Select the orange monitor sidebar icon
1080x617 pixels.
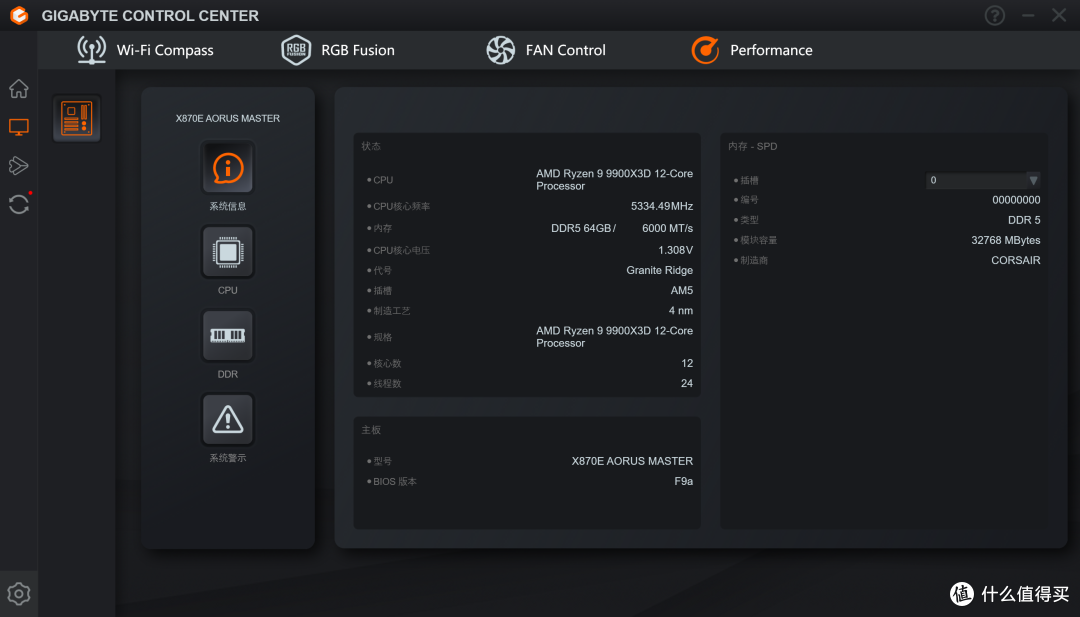pyautogui.click(x=19, y=127)
